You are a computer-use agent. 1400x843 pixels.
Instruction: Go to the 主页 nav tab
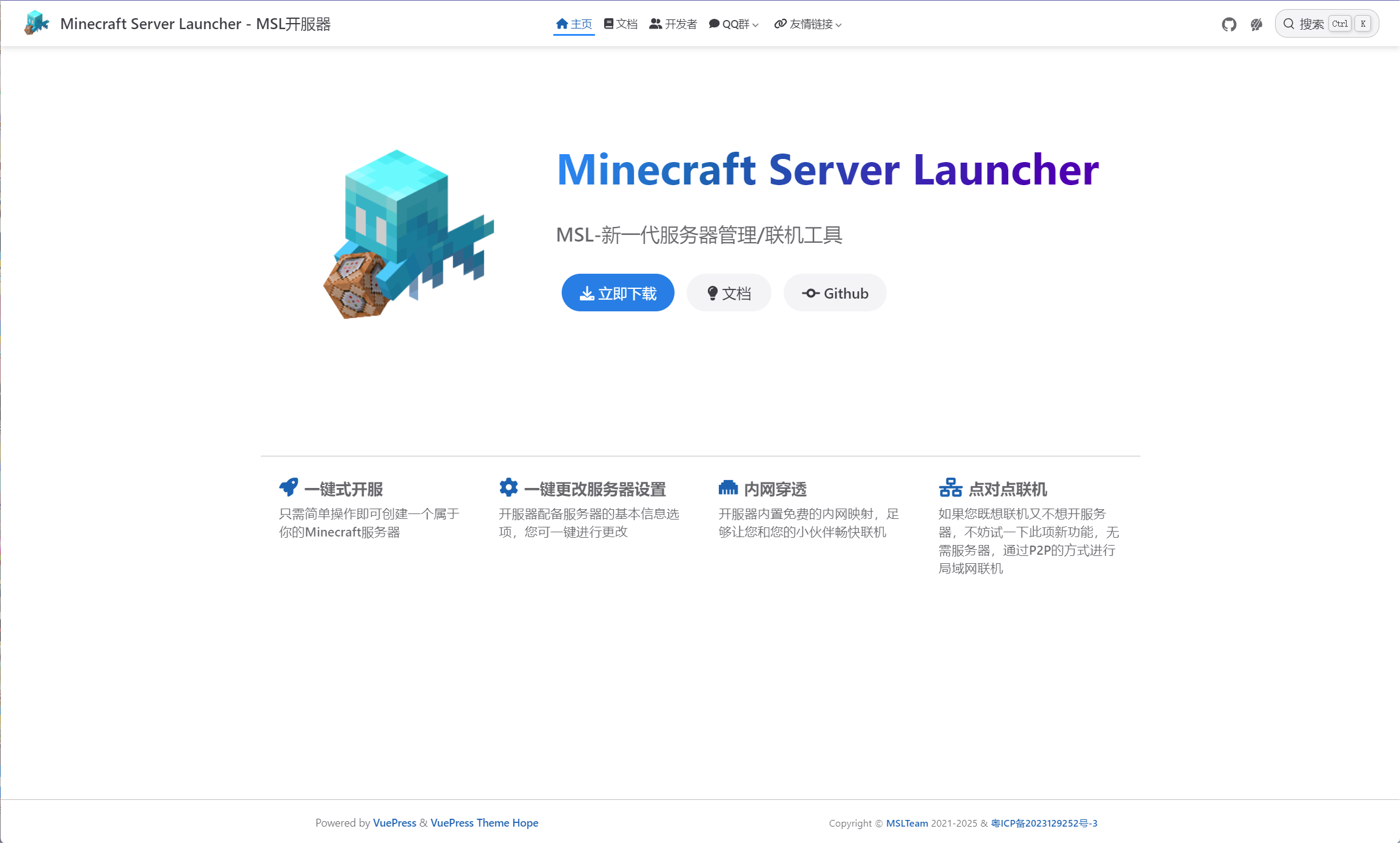574,24
